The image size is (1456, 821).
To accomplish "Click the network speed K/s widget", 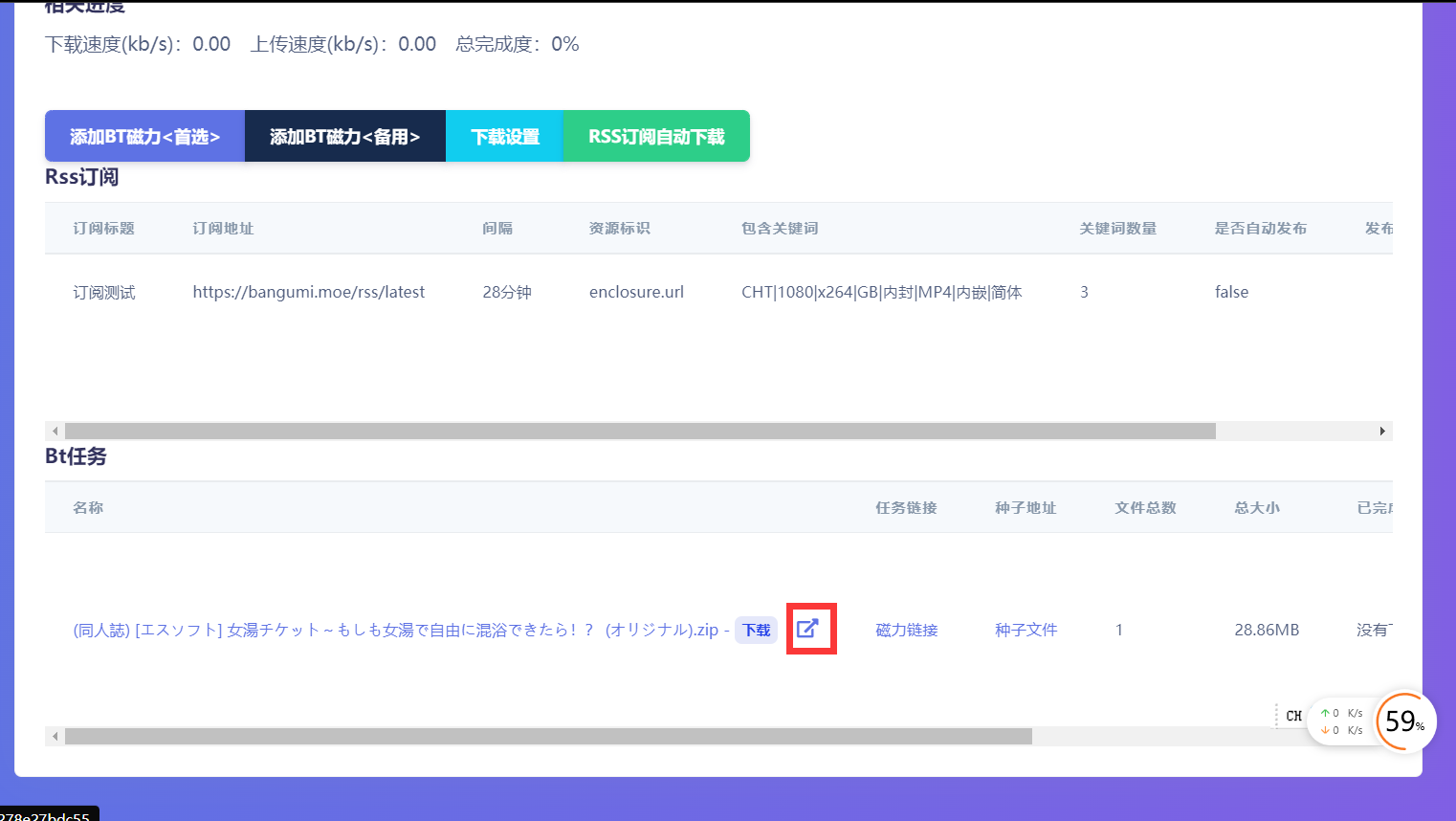I will [x=1341, y=721].
